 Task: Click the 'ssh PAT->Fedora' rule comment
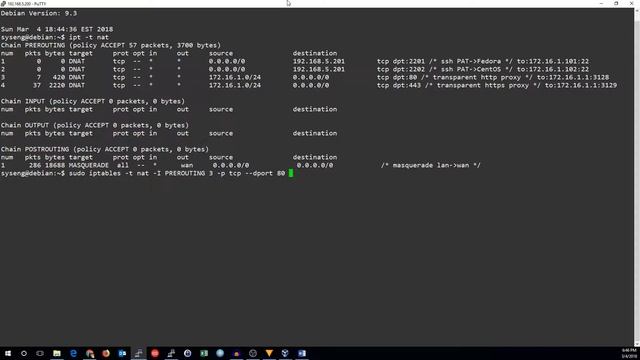(471, 61)
